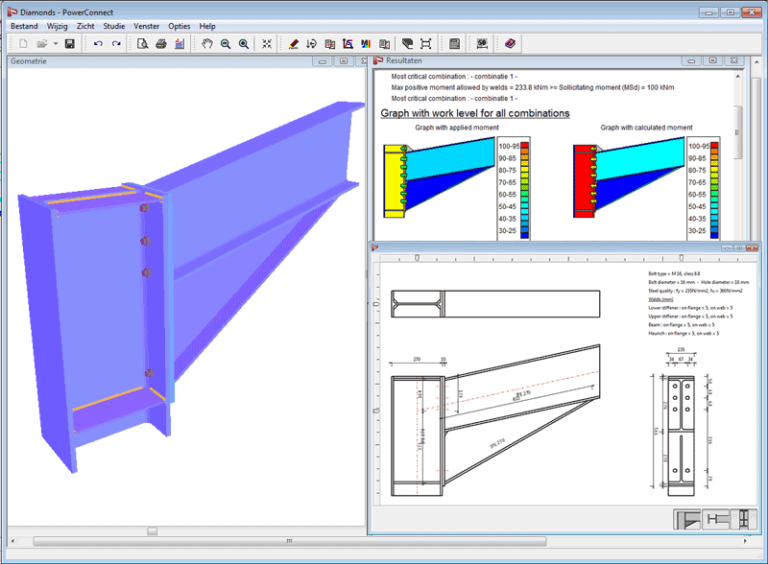768x564 pixels.
Task: Click the moment diagram icon with red curve
Action: (348, 44)
